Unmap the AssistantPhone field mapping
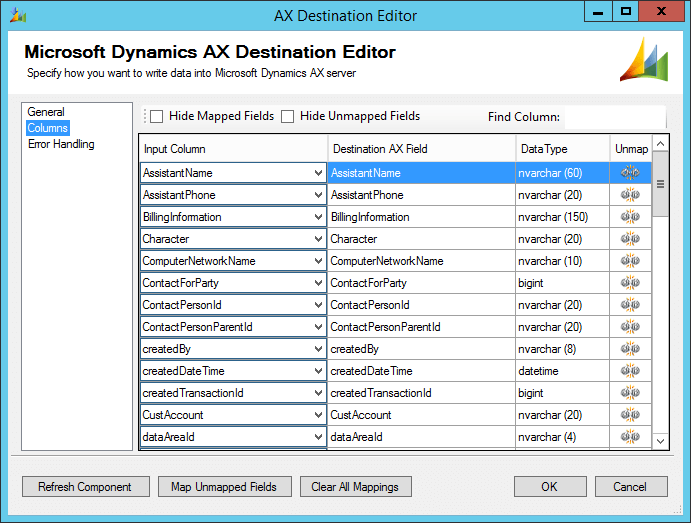 tap(630, 195)
